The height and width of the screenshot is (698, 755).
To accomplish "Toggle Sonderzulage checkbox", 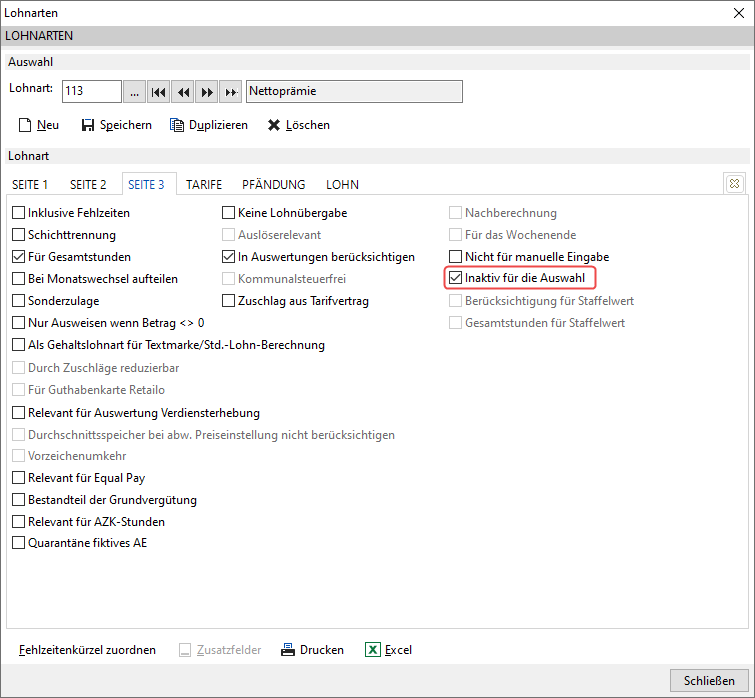I will [x=18, y=301].
